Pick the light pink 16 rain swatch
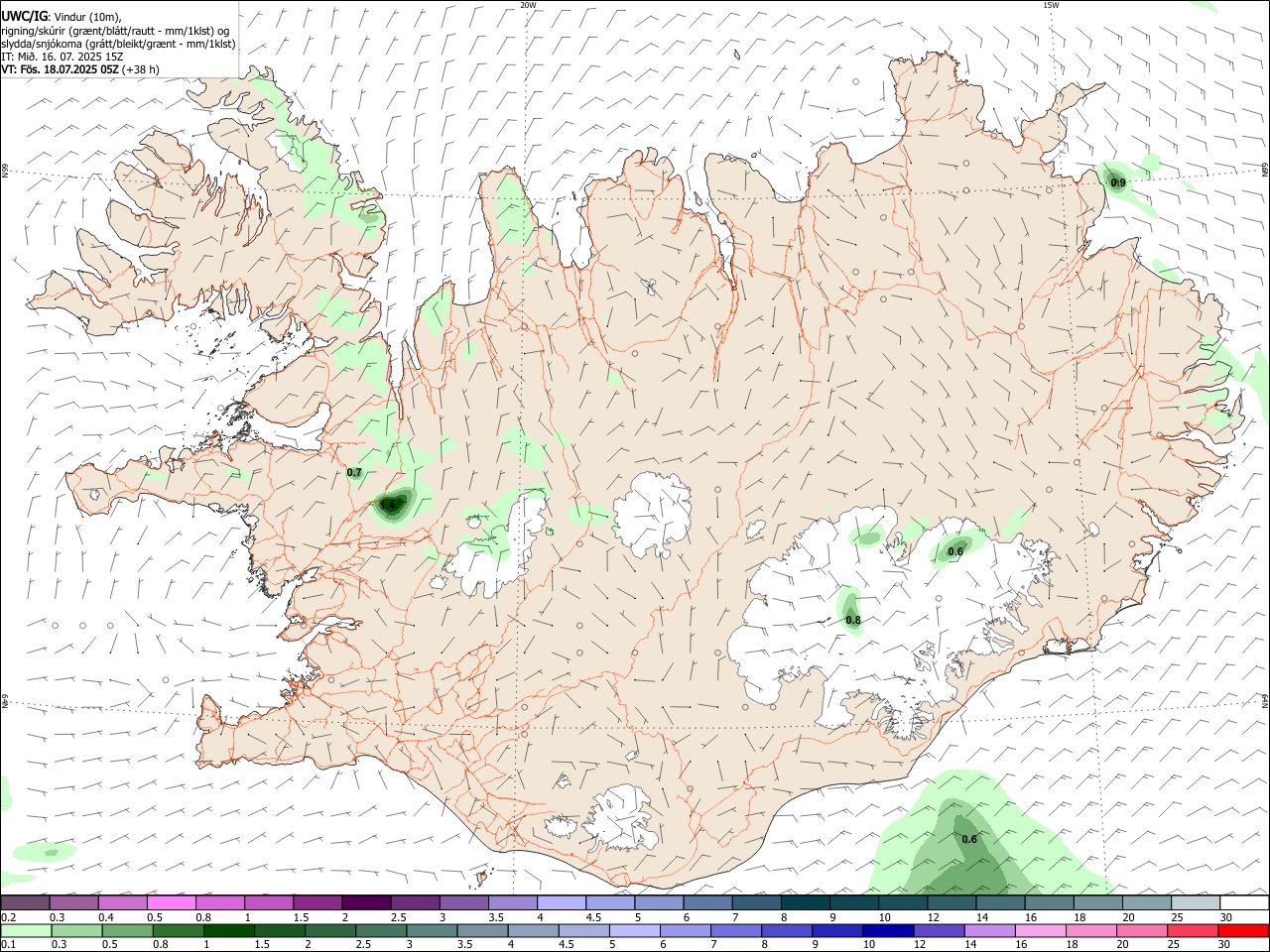 click(x=1039, y=930)
